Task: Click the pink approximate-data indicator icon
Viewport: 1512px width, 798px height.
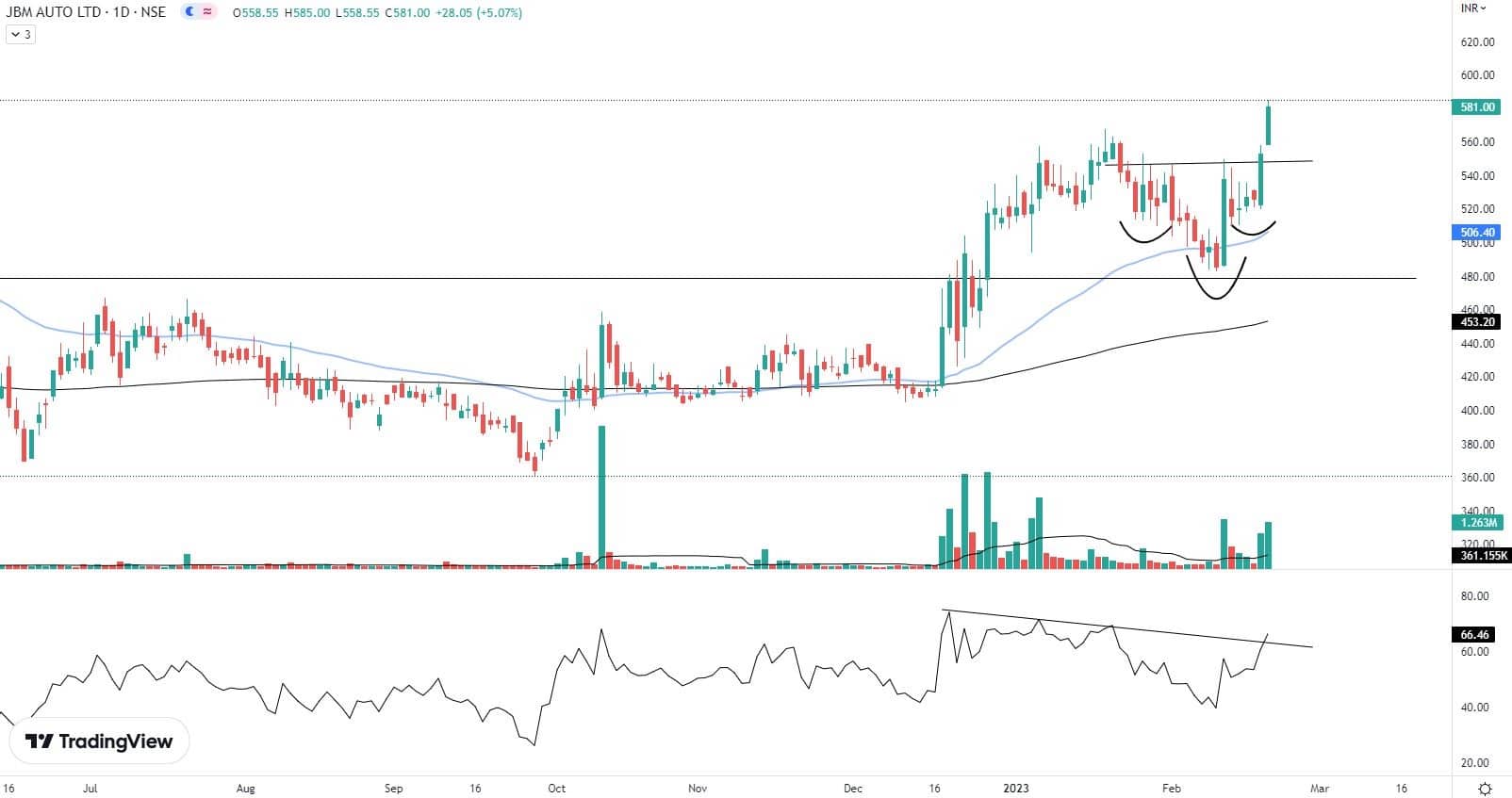Action: pyautogui.click(x=207, y=12)
